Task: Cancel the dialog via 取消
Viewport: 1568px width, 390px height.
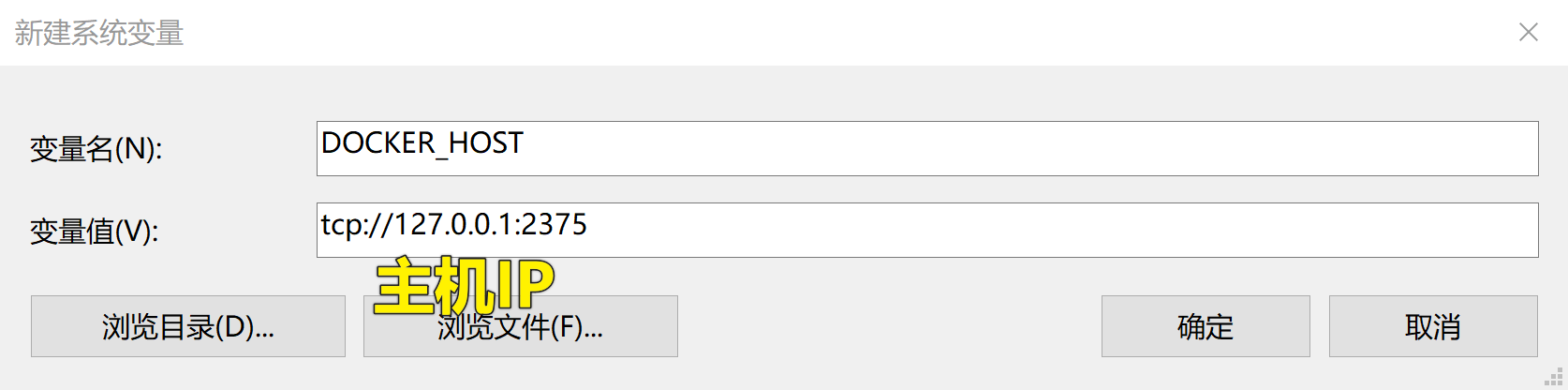Action: coord(1432,326)
